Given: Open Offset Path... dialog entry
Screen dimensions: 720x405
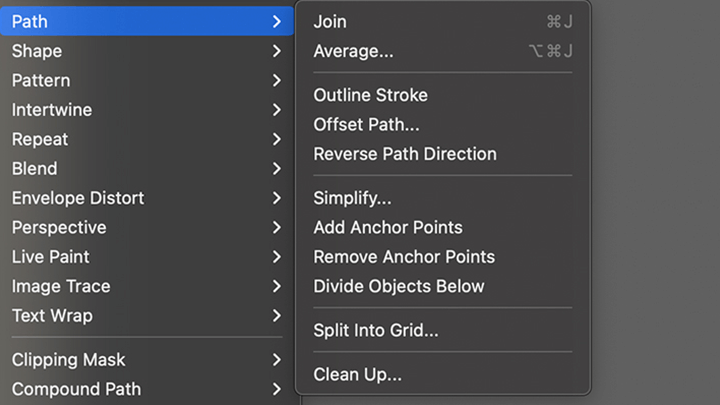Looking at the screenshot, I should [443, 124].
